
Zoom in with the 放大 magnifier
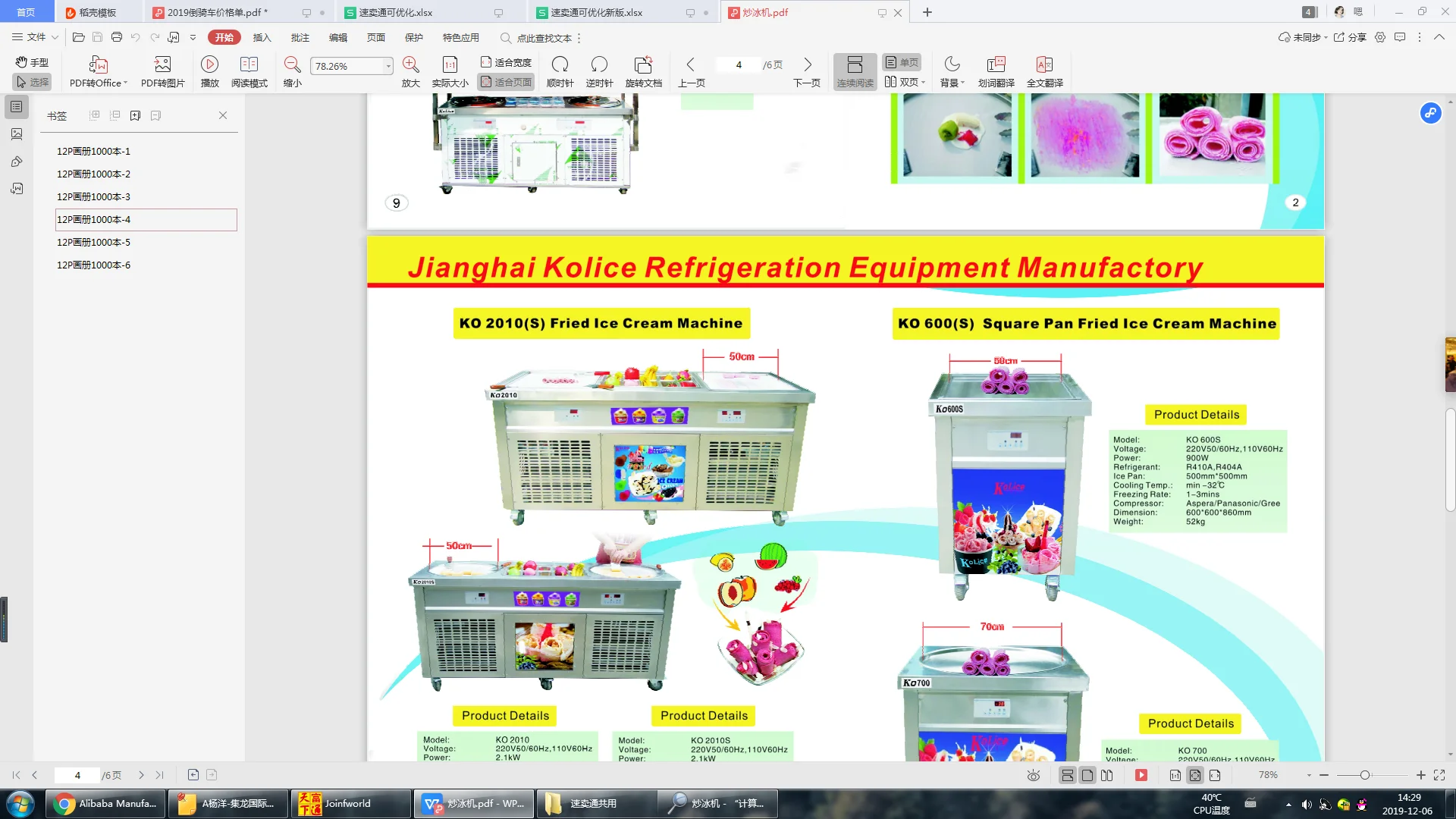[x=410, y=72]
